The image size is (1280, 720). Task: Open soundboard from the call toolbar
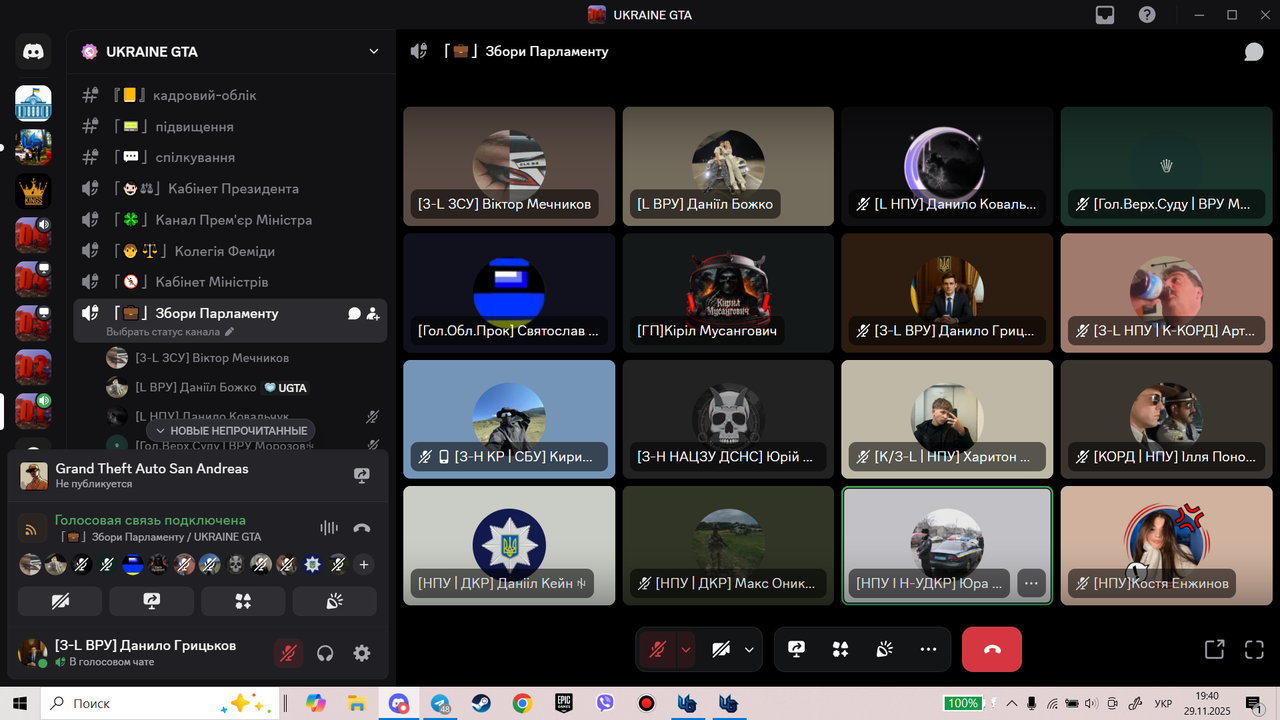pos(885,649)
